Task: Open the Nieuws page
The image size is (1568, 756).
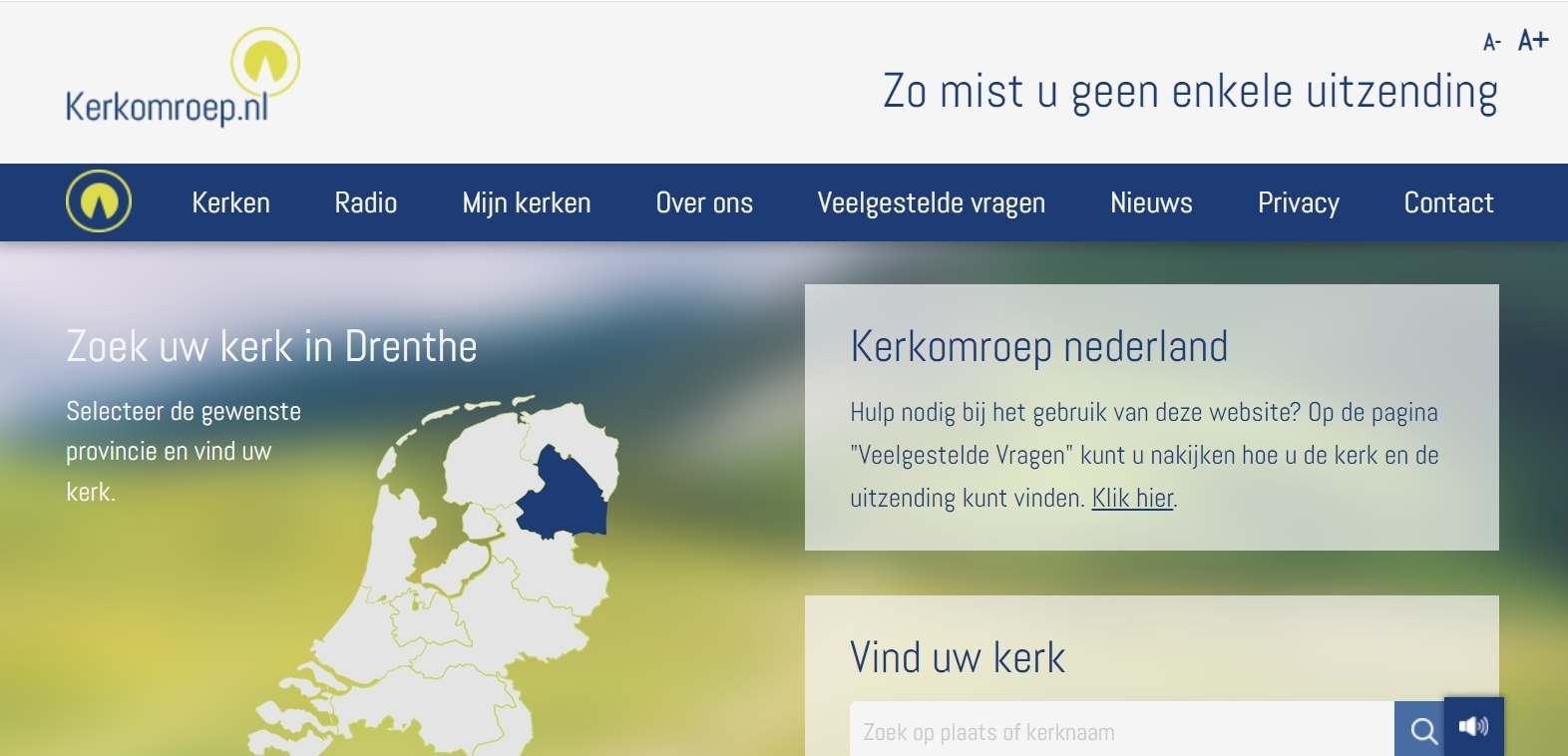Action: click(x=1151, y=202)
